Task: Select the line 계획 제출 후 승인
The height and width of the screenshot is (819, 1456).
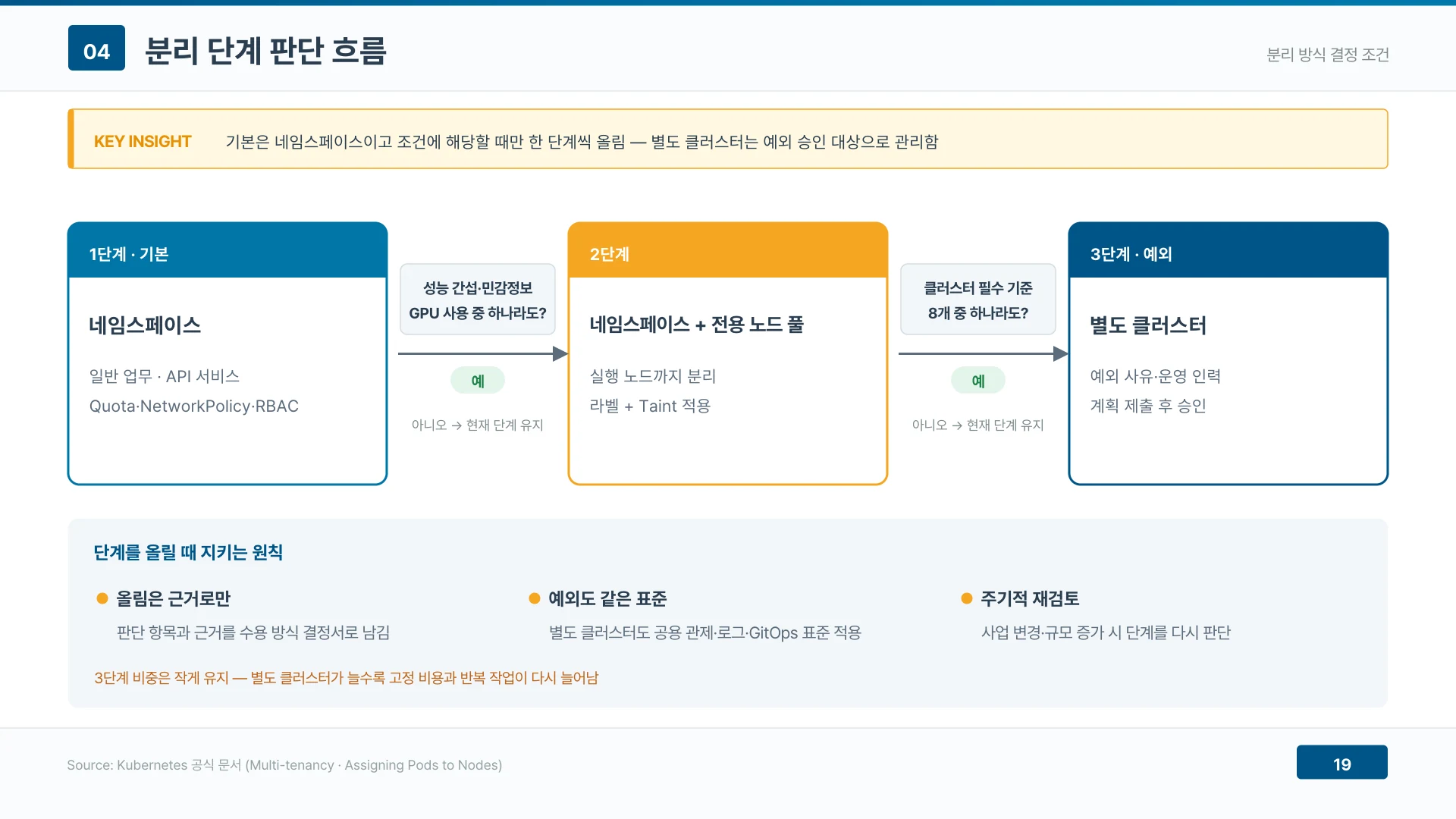Action: 1148,406
